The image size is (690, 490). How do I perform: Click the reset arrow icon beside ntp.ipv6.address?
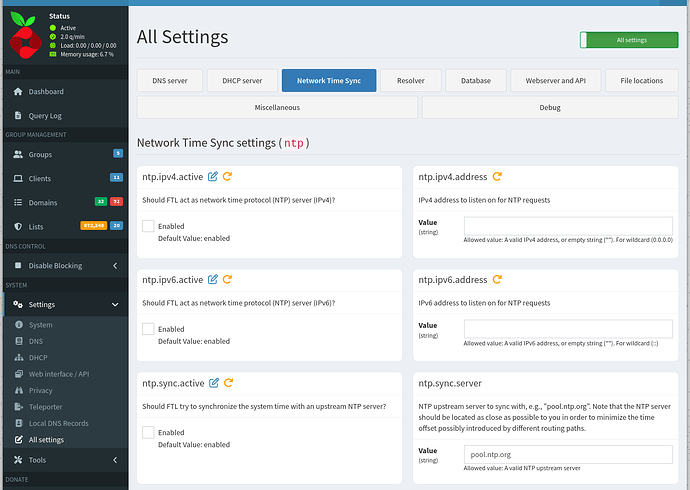(498, 280)
